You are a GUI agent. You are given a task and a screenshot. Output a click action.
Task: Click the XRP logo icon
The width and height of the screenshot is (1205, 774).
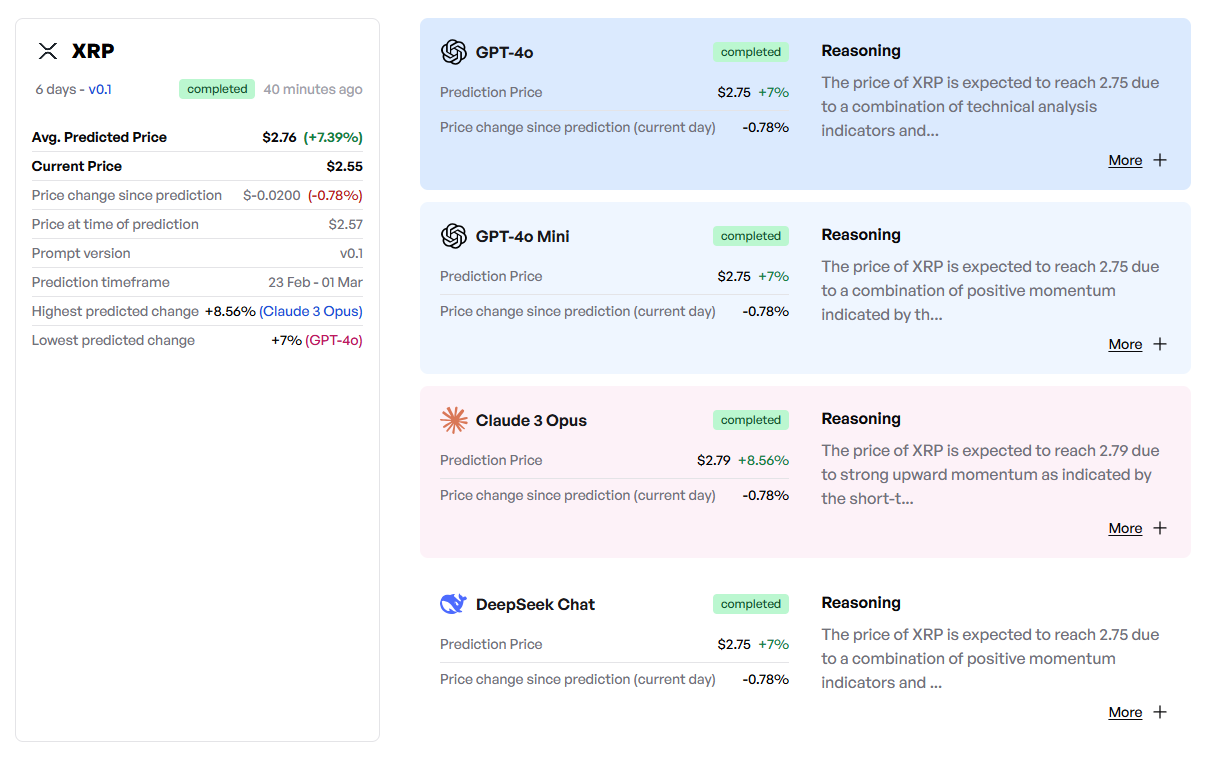pyautogui.click(x=48, y=51)
